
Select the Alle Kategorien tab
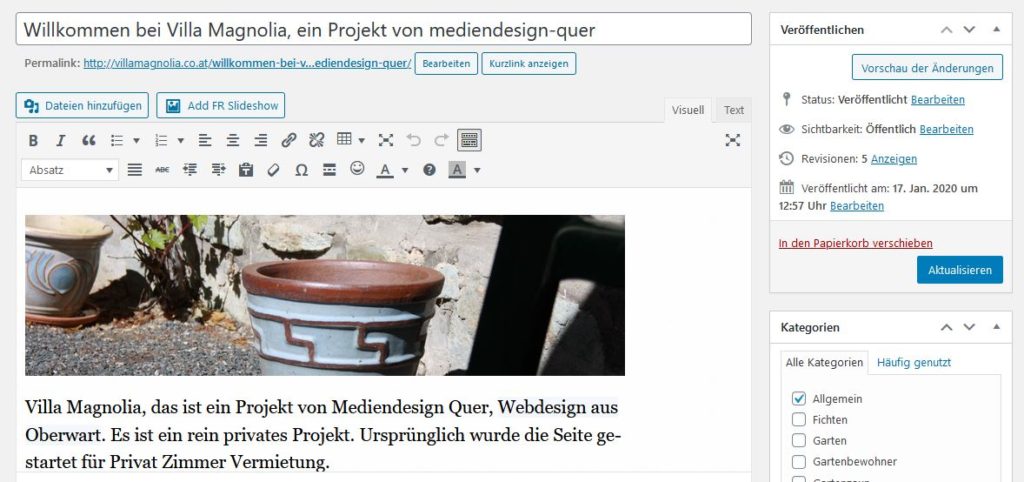click(x=824, y=362)
